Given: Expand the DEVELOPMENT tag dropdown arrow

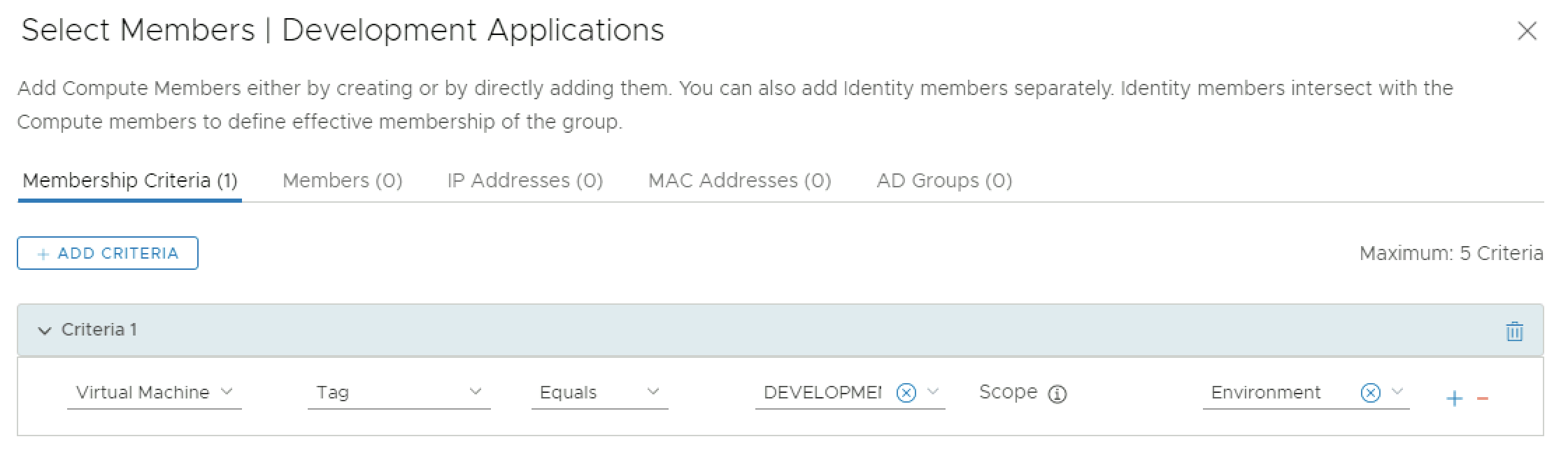Looking at the screenshot, I should (933, 391).
